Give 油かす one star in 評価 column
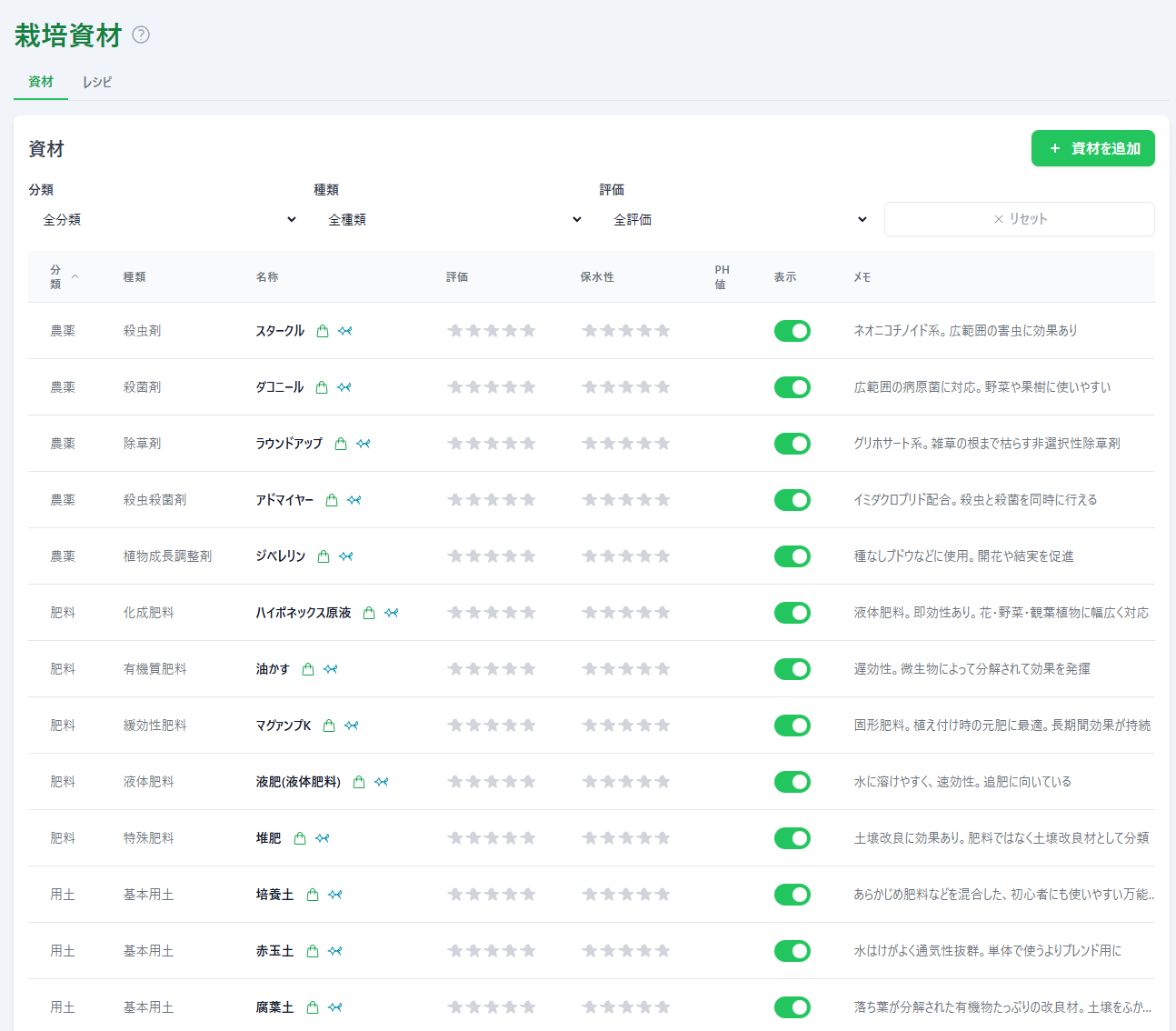Screen dimensions: 1176x1031 point(455,669)
